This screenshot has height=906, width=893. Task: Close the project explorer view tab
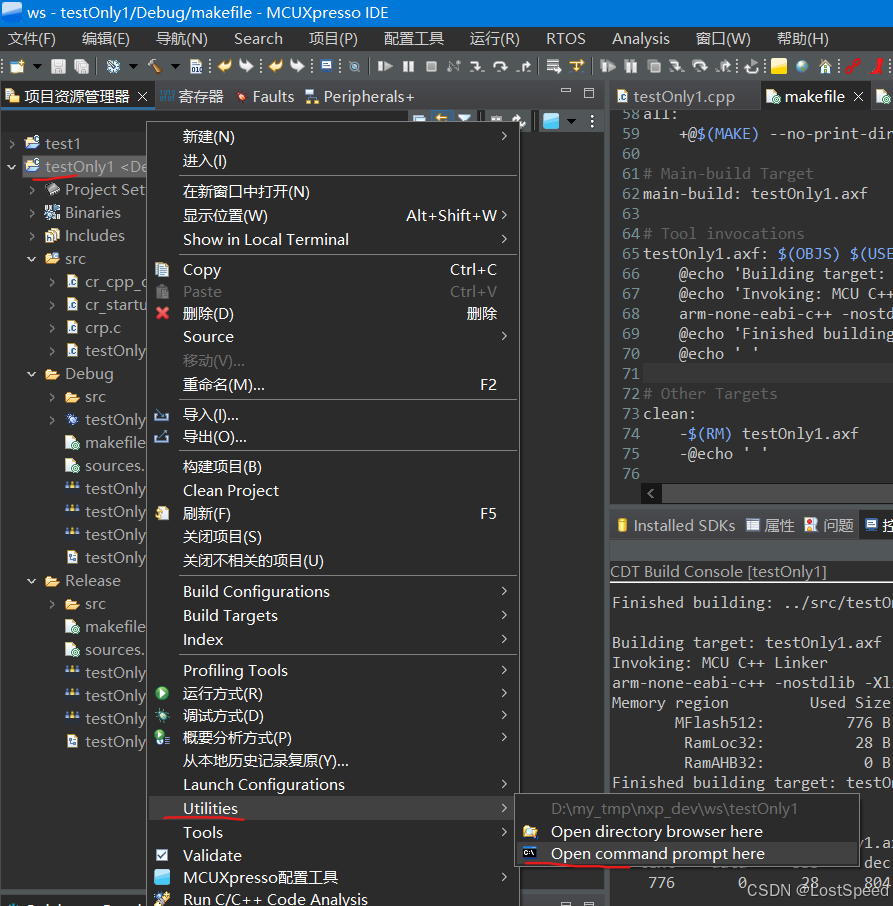click(143, 96)
